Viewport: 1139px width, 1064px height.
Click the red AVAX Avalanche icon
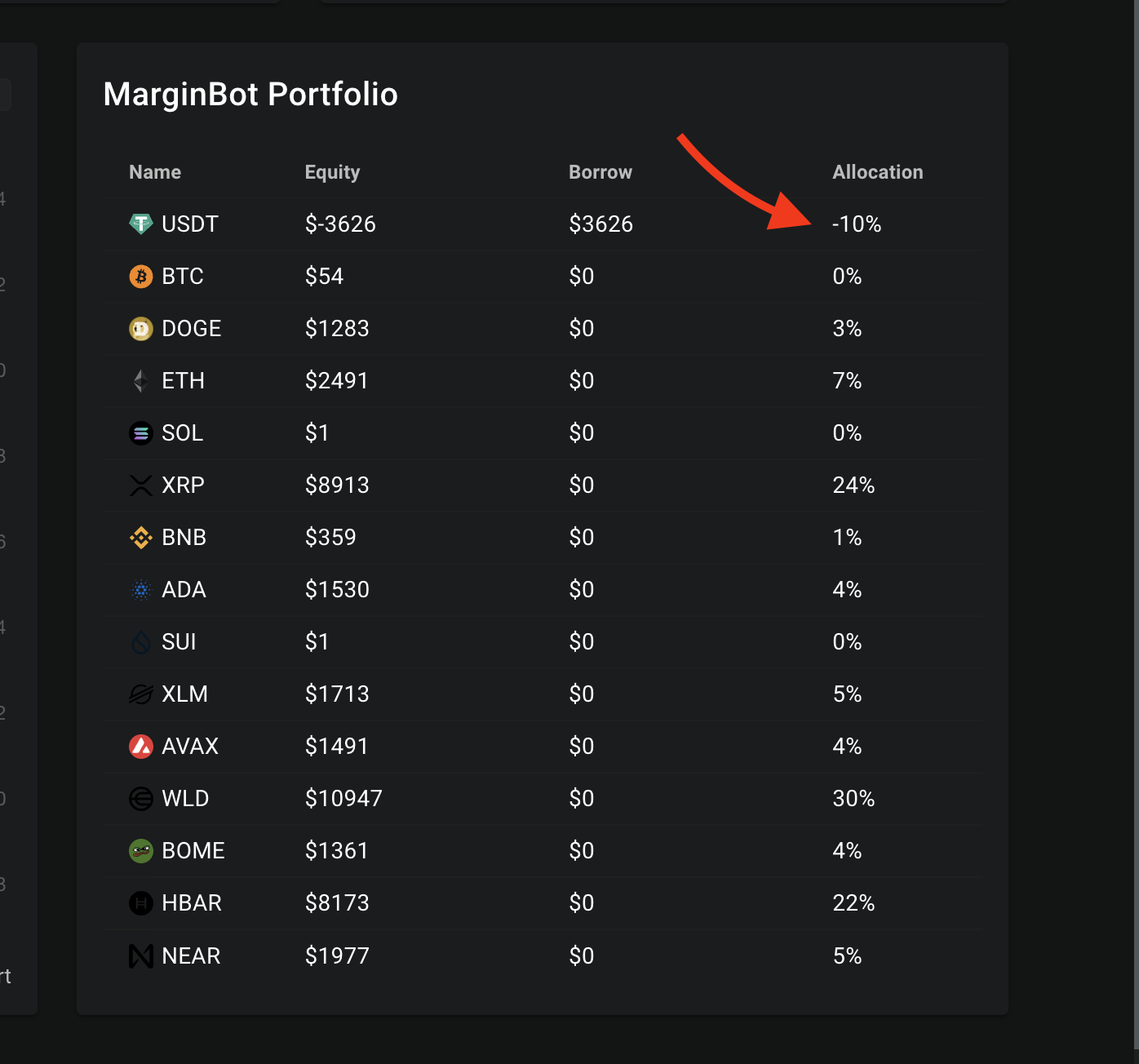point(141,746)
